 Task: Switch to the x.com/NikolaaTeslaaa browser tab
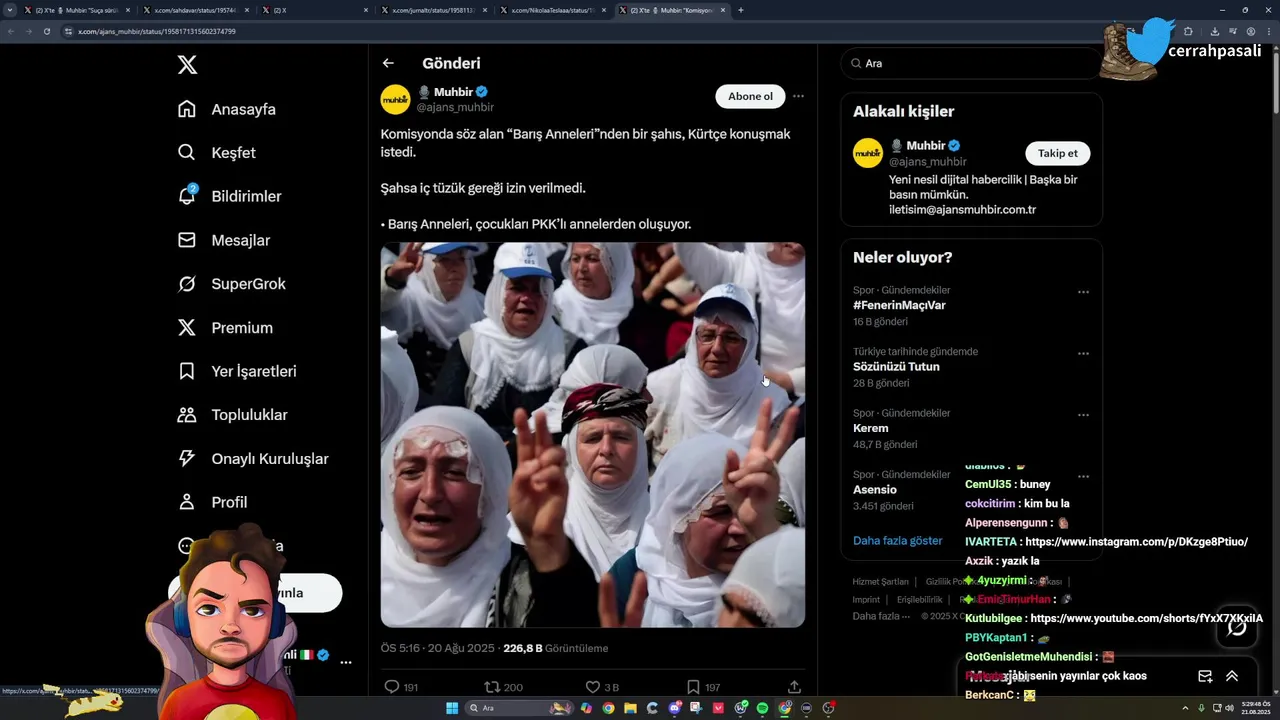coord(553,10)
